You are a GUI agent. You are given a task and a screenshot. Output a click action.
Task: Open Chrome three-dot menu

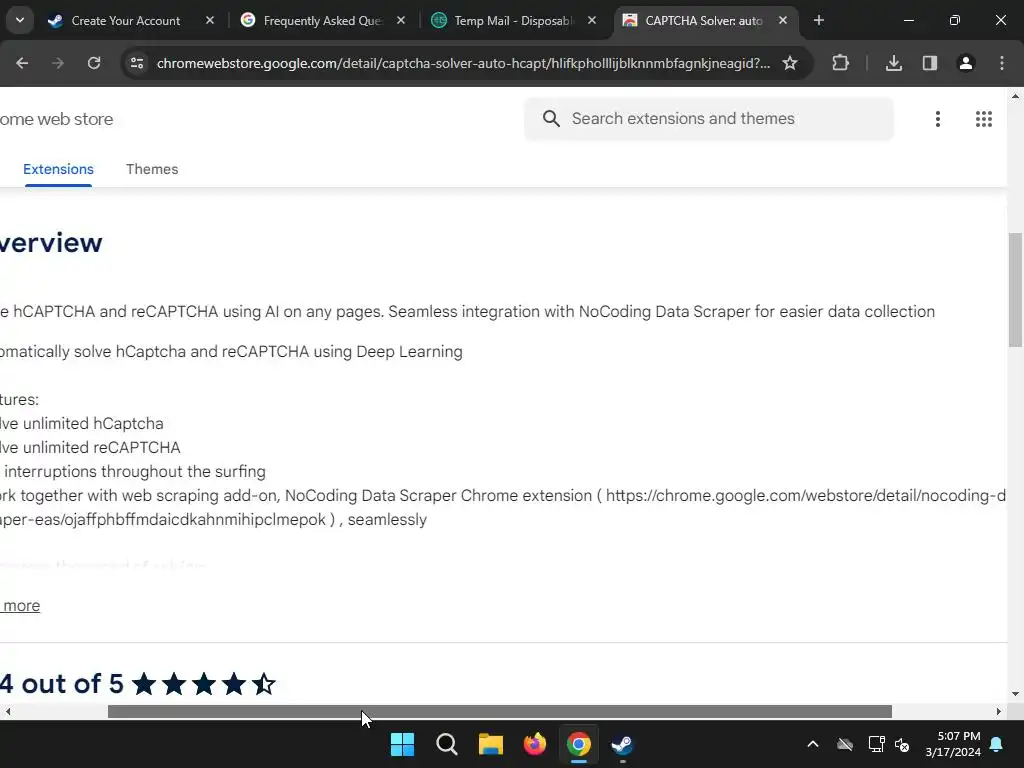click(x=1002, y=63)
